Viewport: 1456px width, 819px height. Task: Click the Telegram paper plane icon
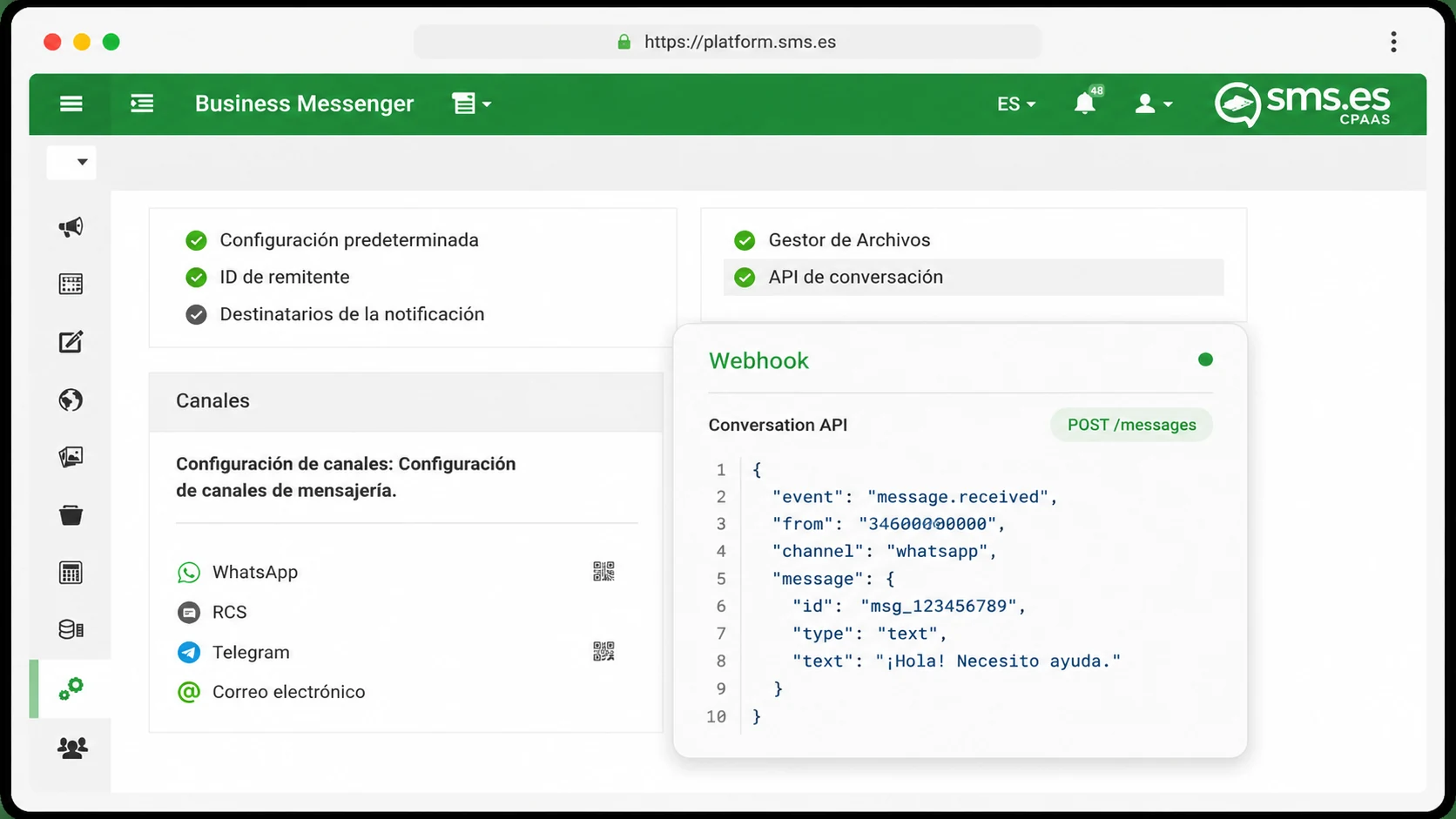(x=189, y=652)
